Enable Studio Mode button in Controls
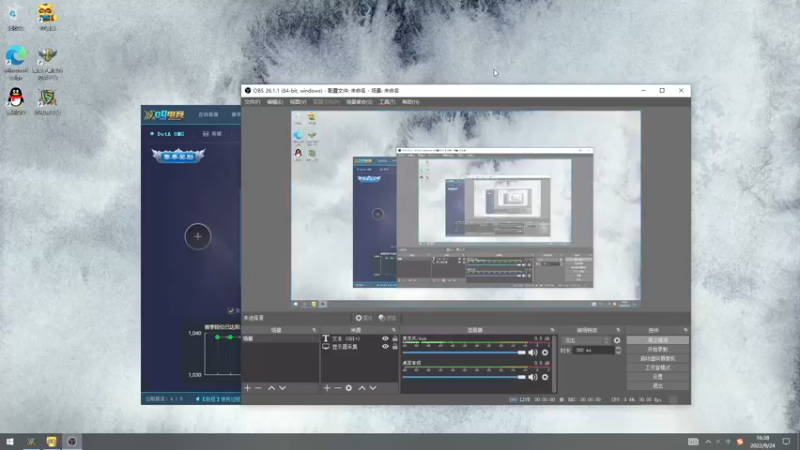Viewport: 800px width, 450px height. click(x=657, y=368)
